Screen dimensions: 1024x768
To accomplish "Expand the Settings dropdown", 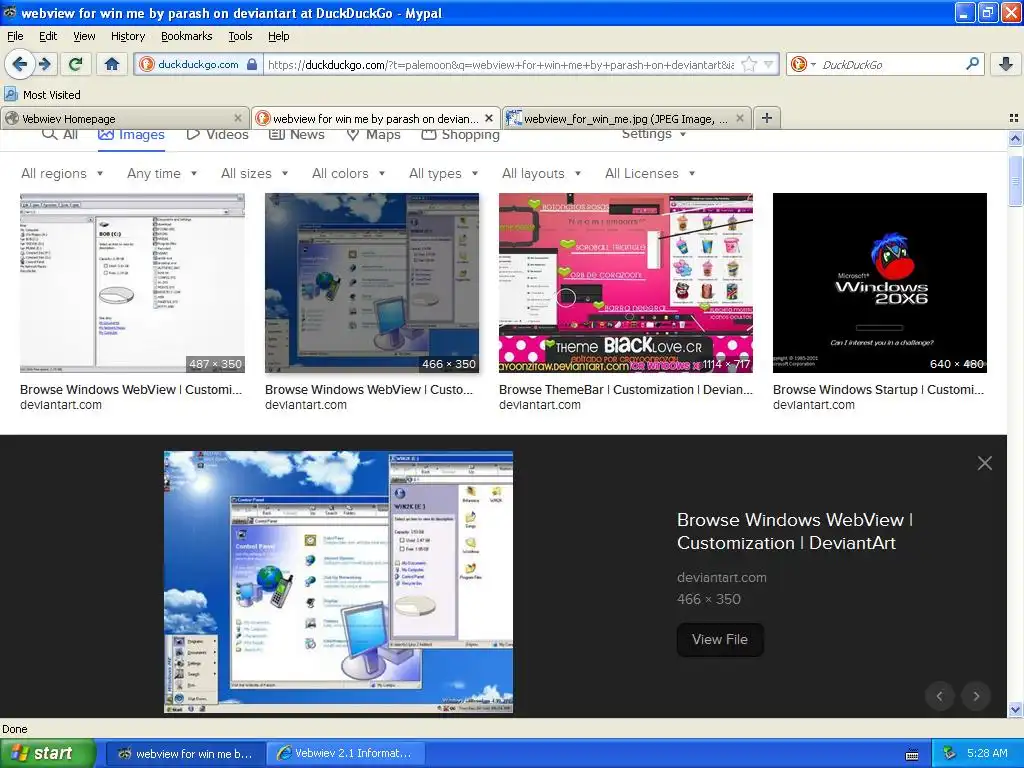I will 654,134.
